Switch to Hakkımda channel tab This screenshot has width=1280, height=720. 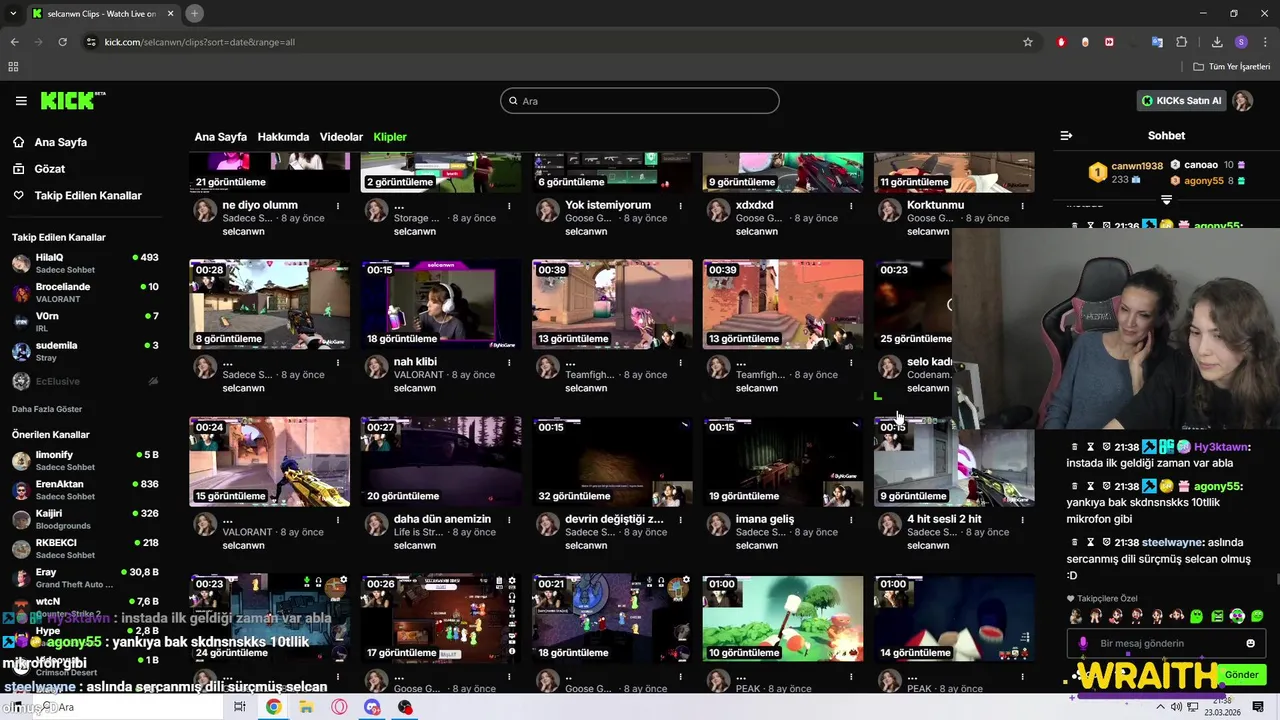click(283, 137)
